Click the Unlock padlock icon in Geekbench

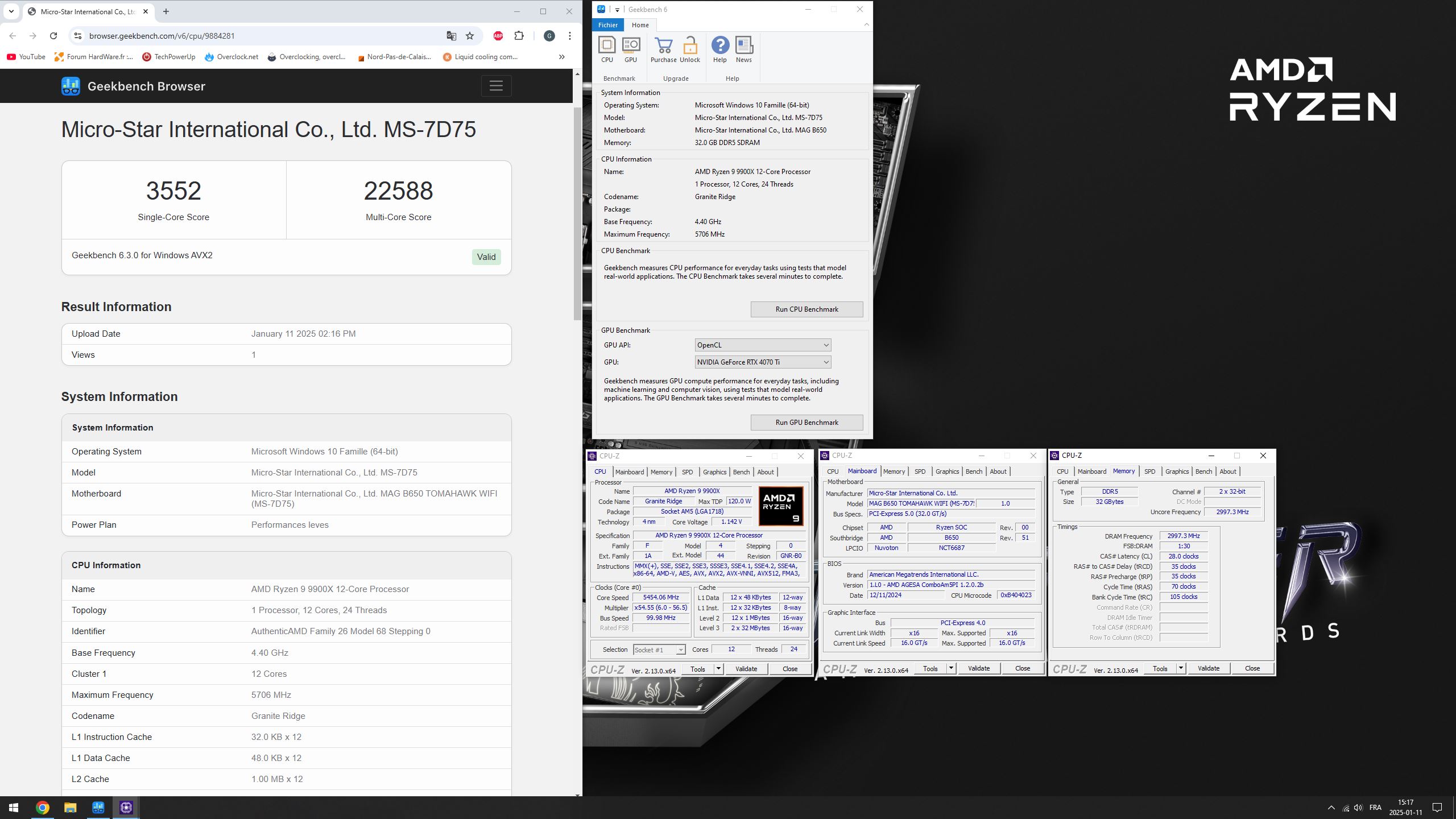(x=690, y=49)
